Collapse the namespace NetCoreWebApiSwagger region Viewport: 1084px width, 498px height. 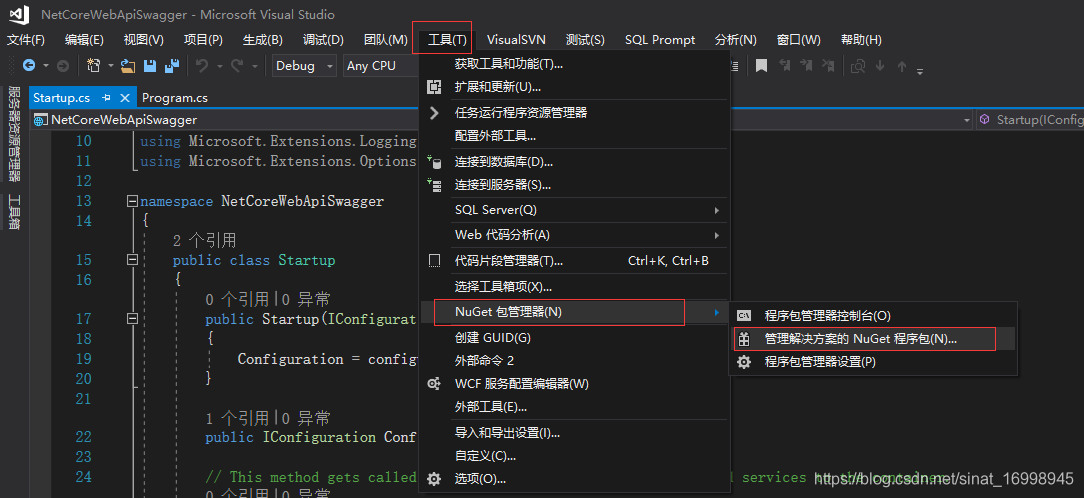tap(132, 201)
